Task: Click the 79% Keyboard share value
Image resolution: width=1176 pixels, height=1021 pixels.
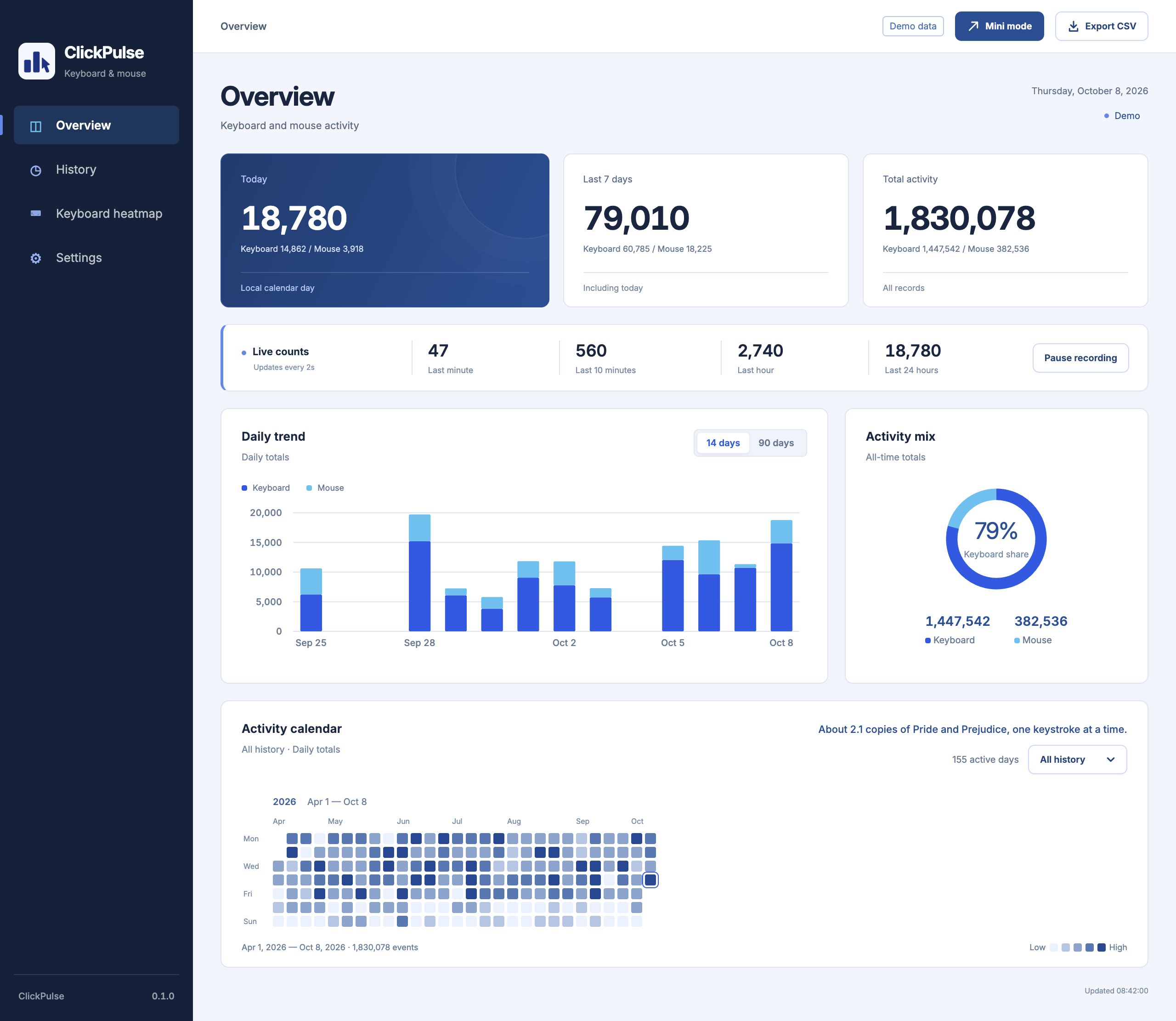Action: click(995, 532)
